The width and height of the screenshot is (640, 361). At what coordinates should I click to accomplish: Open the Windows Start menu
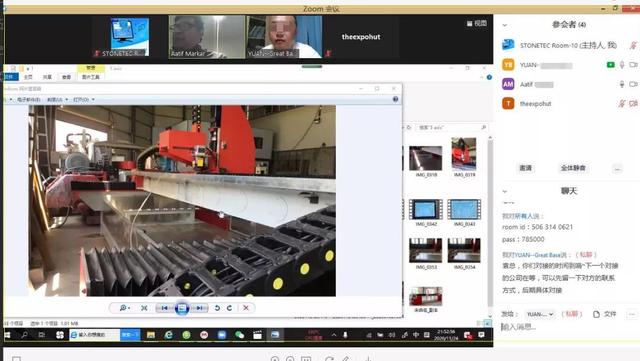(x=7, y=335)
